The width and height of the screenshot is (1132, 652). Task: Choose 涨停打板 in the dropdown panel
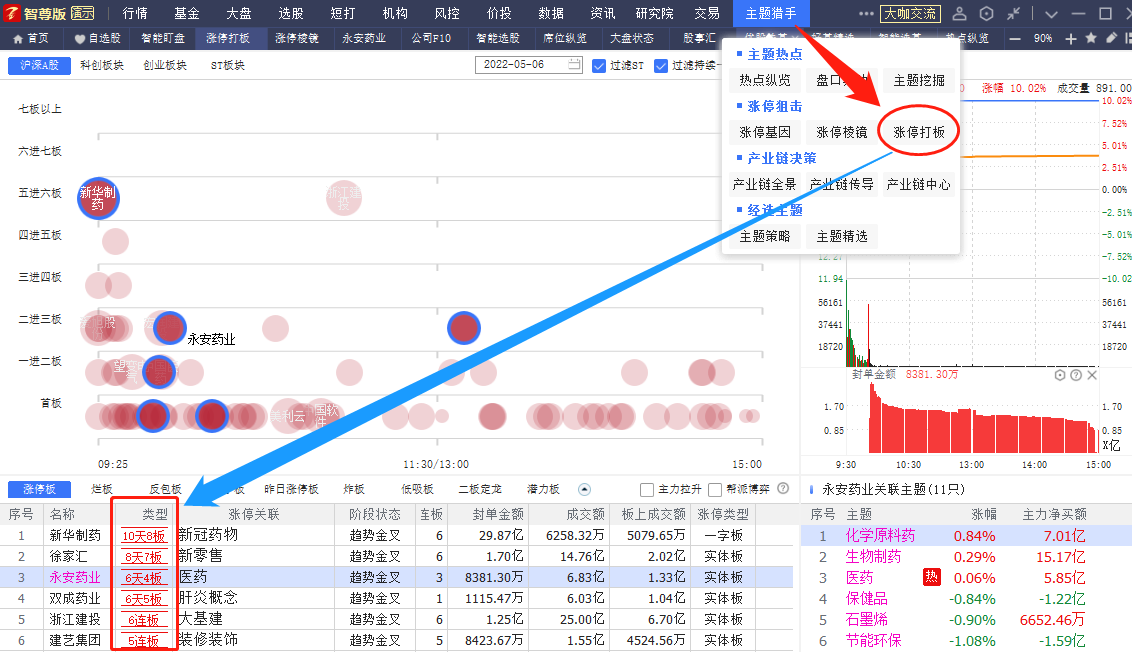pyautogui.click(x=919, y=132)
